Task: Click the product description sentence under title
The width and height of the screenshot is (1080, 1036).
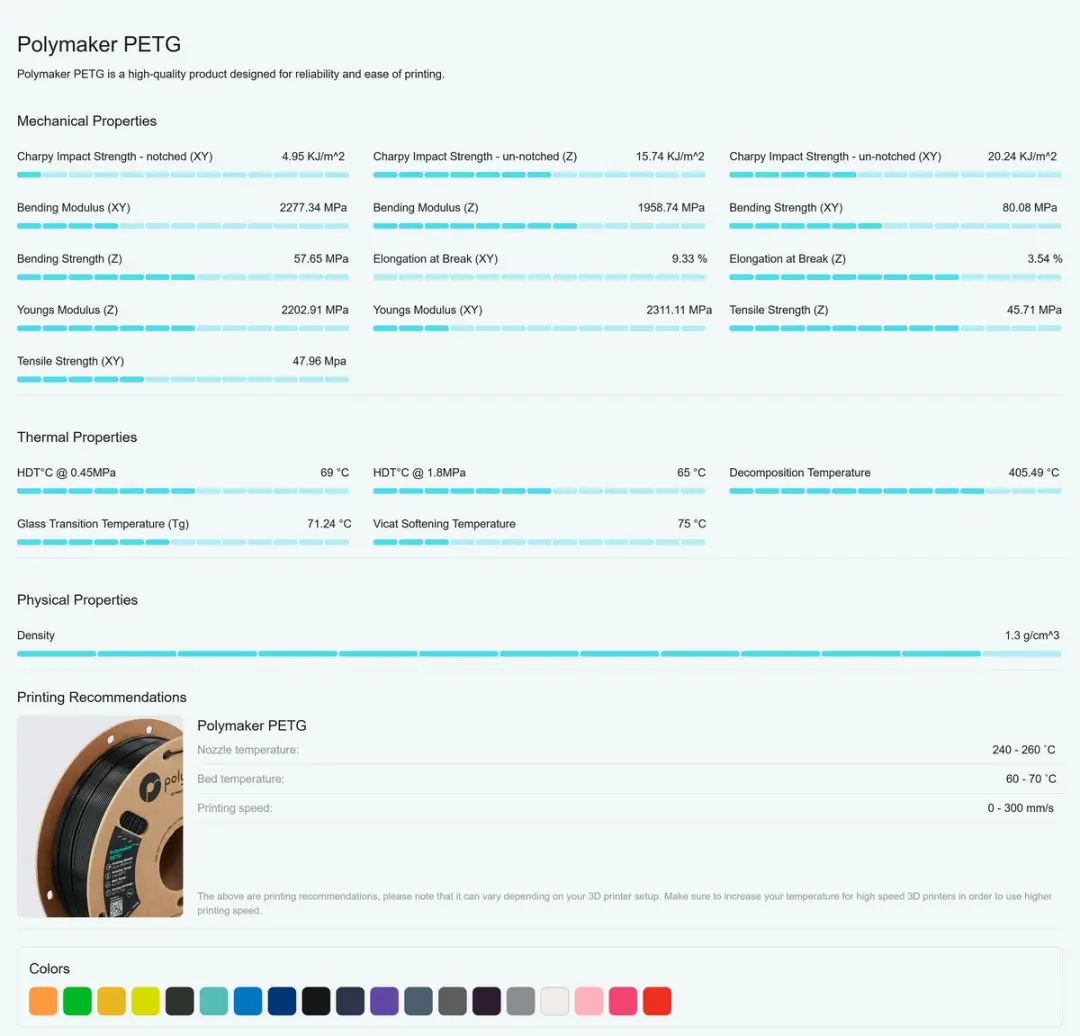Action: coord(231,74)
